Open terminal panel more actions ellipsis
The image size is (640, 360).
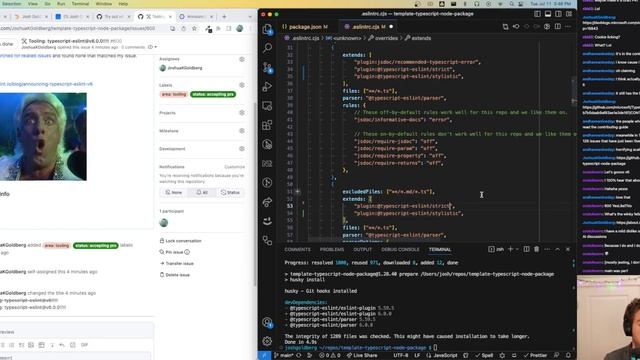(547, 249)
